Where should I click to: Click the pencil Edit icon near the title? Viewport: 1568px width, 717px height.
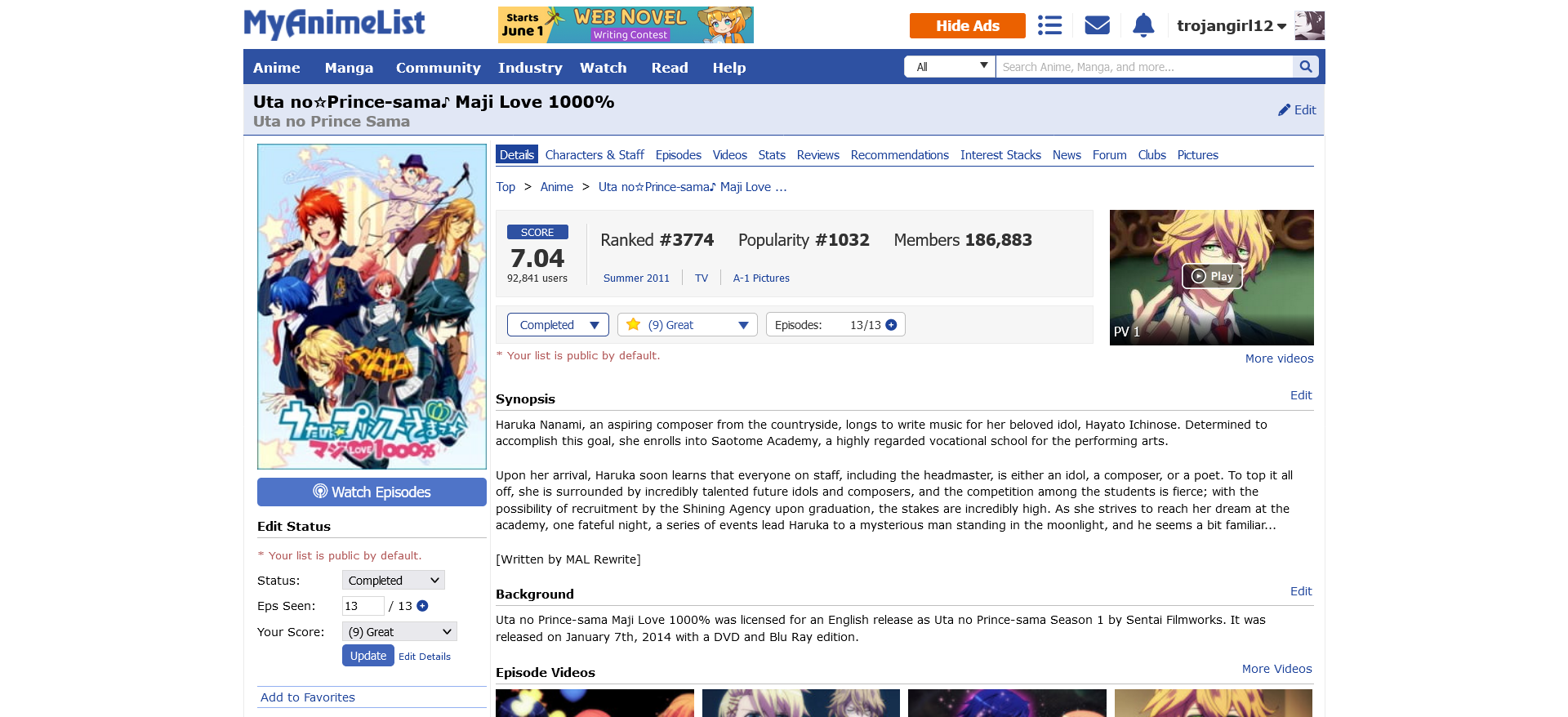point(1297,109)
